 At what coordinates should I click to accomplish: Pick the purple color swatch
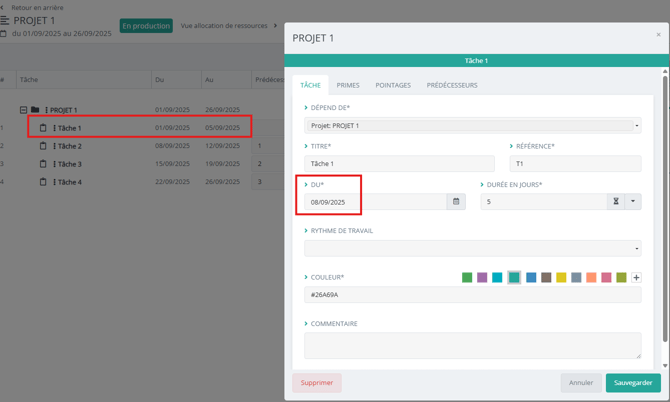tap(482, 278)
